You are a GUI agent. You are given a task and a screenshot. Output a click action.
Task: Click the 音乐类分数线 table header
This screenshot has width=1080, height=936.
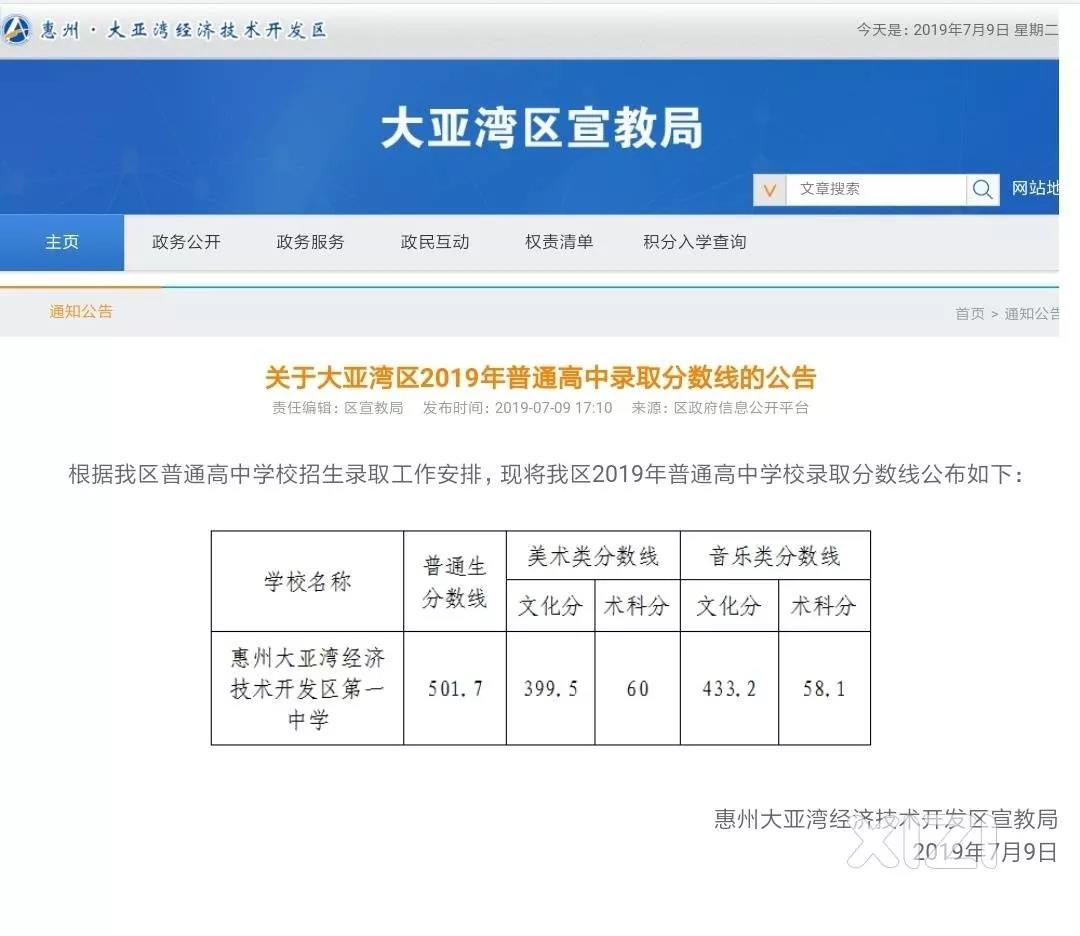click(x=775, y=556)
